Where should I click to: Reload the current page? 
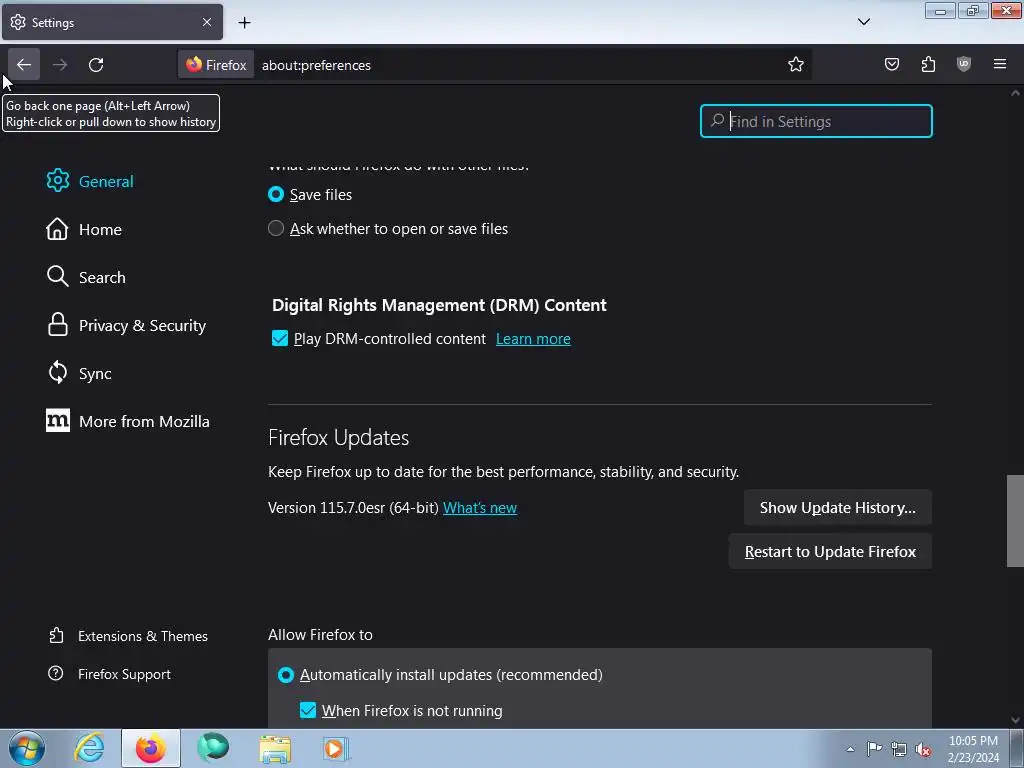[96, 65]
